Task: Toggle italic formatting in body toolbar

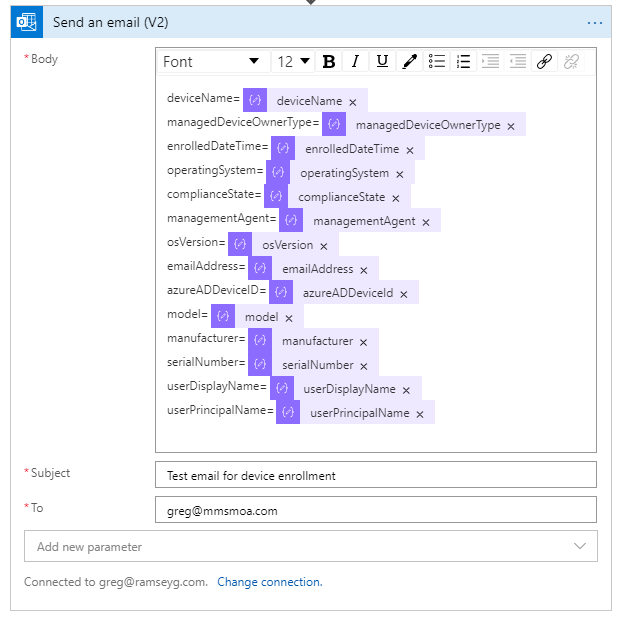Action: (x=355, y=62)
